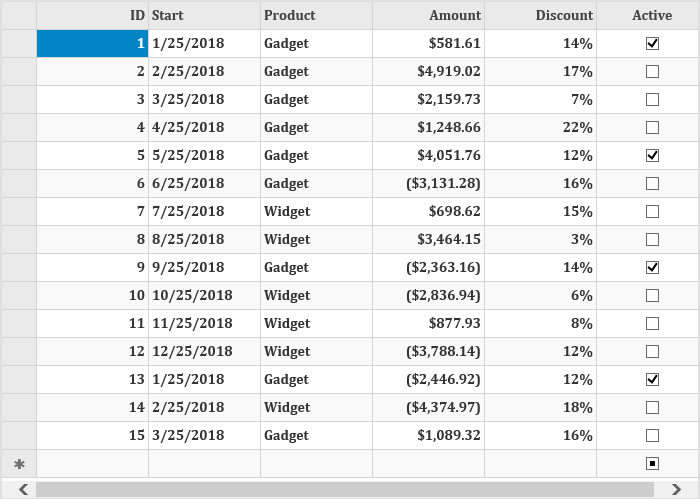700x499 pixels.
Task: Click the Product column header
Action: pos(316,15)
